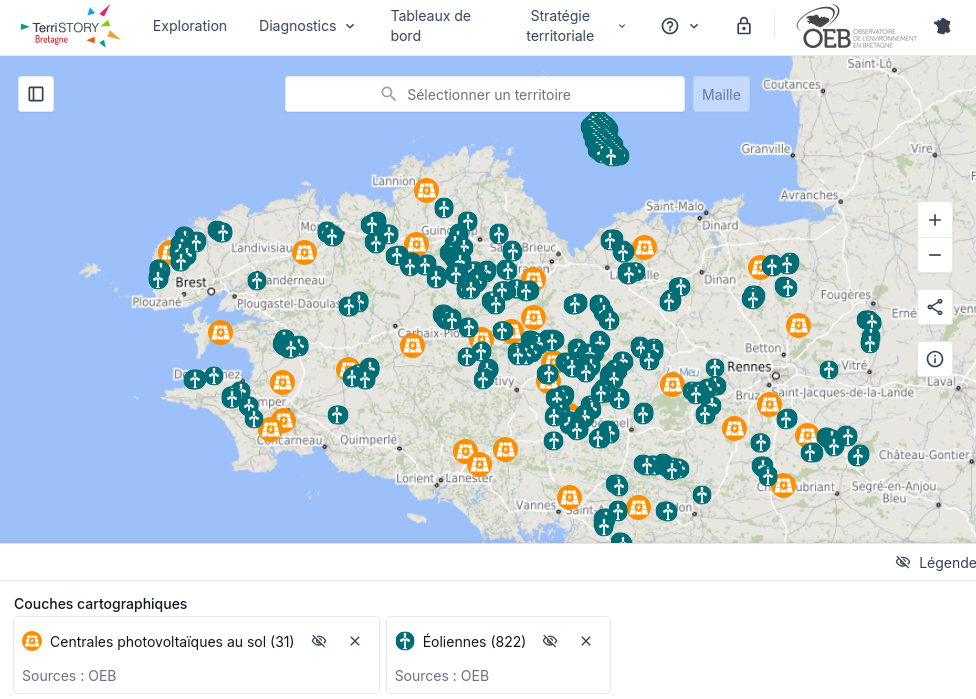Screen dimensions: 976x699
Task: Click the France map silhouette icon
Action: click(943, 26)
